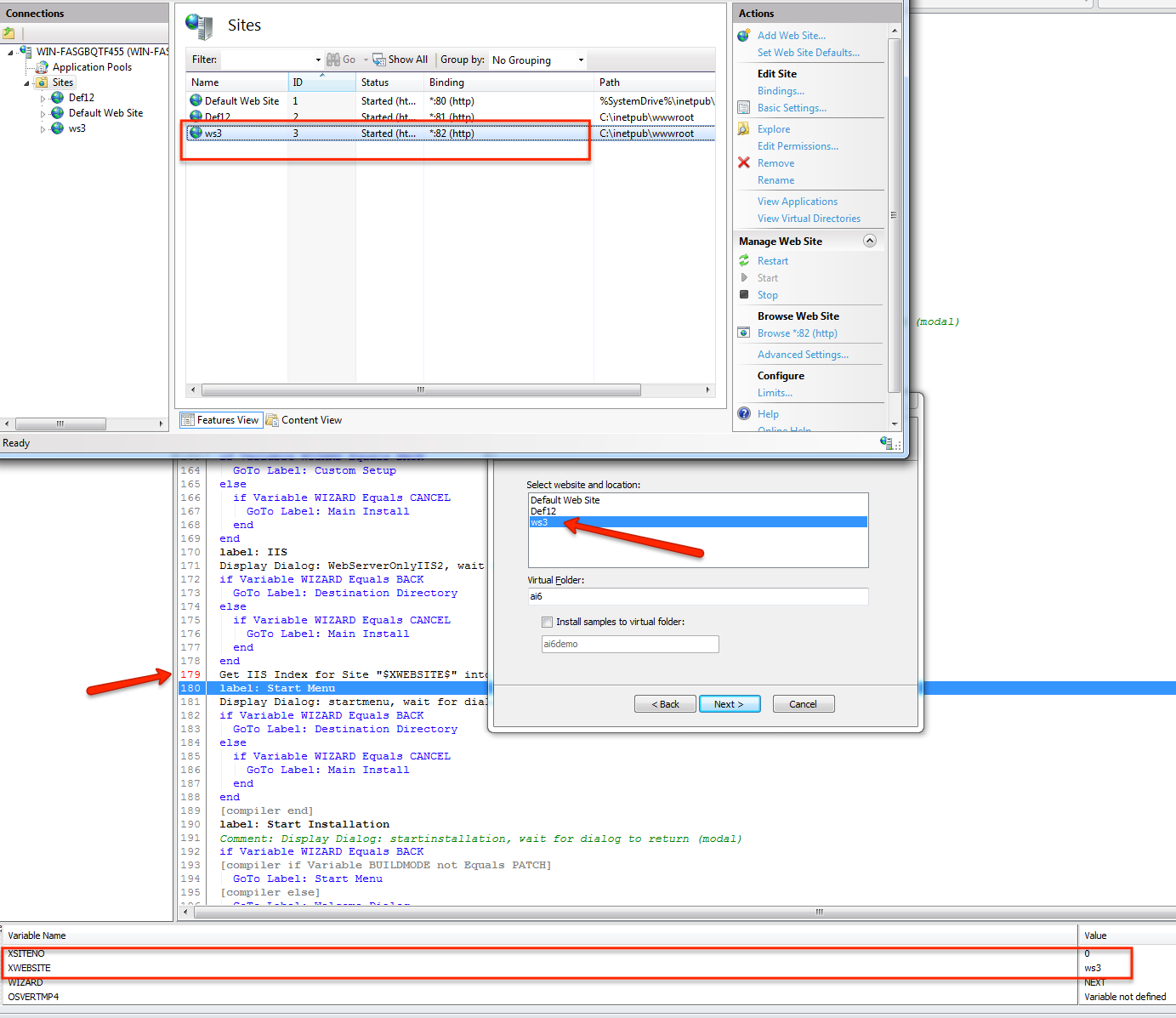Click the Connections toolbar folder icon
This screenshot has height=1018, width=1176.
coord(9,33)
